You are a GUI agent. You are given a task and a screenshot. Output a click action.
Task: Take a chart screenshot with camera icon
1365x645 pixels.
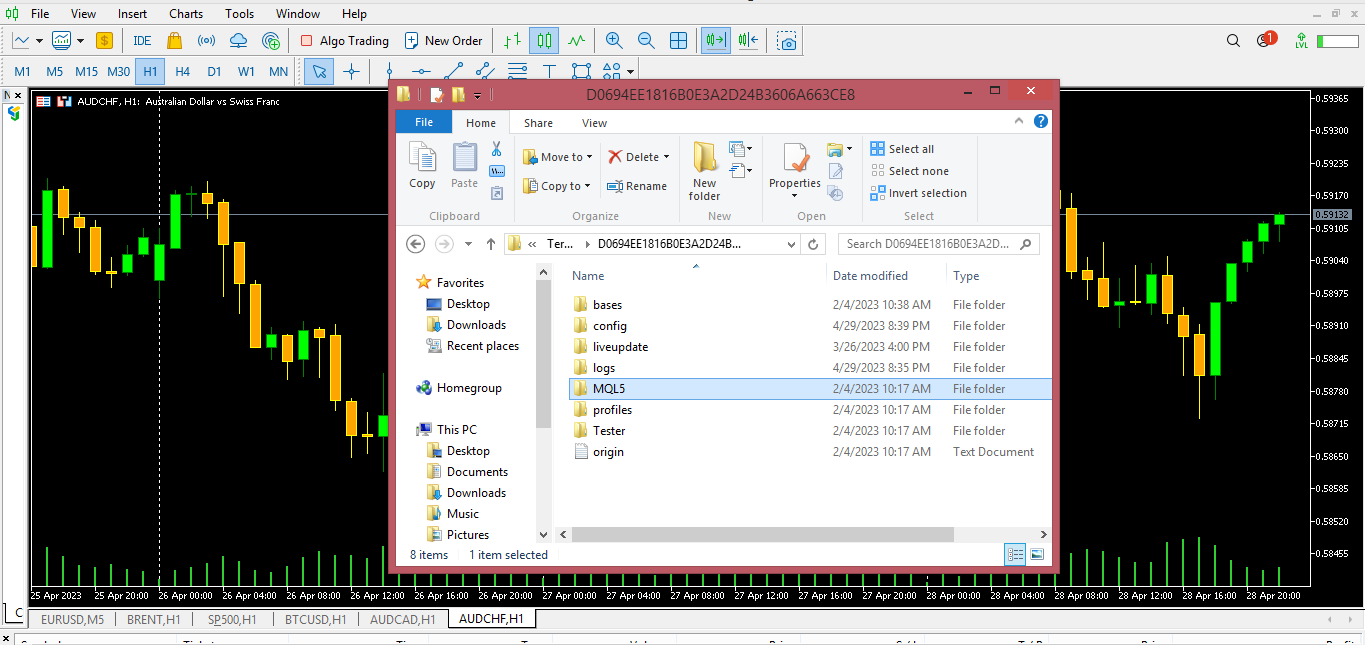[788, 41]
